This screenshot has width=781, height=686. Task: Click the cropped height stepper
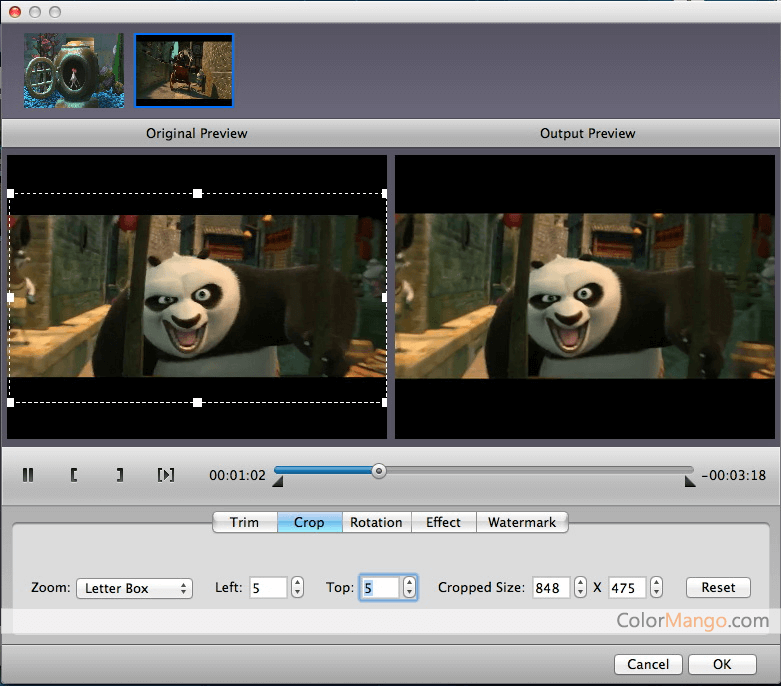(x=656, y=587)
